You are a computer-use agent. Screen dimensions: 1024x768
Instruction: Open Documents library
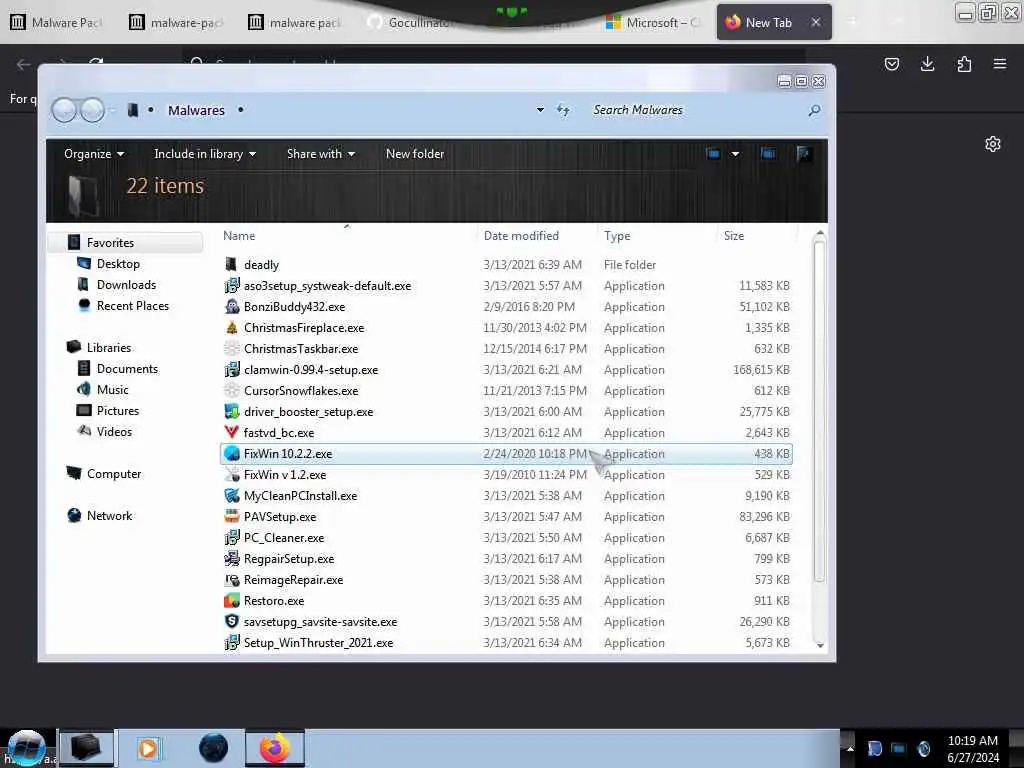[127, 368]
